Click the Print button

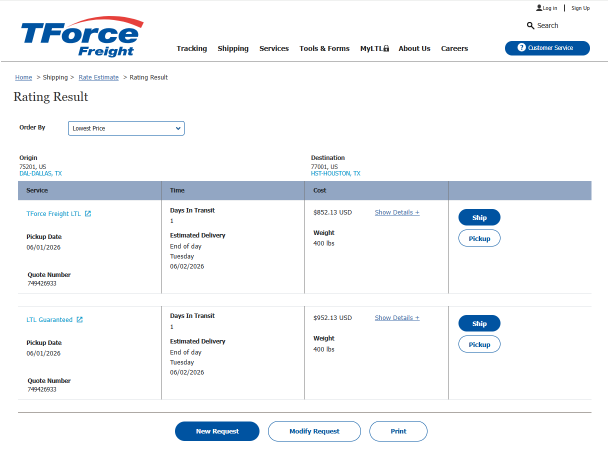pos(398,431)
